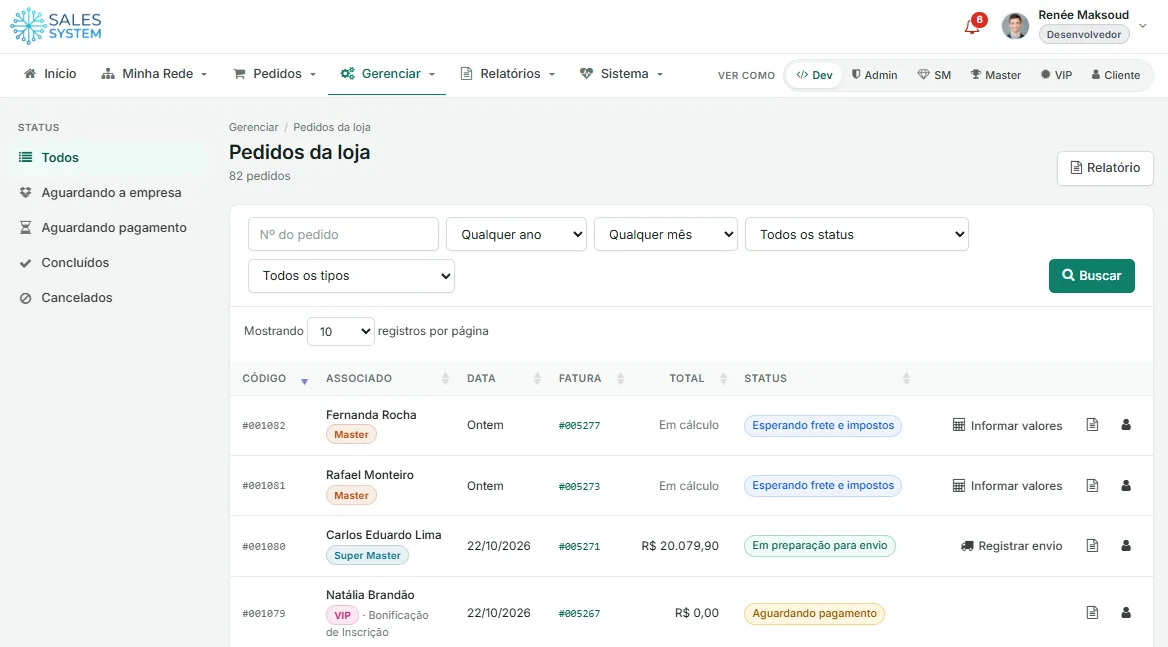Focus the Nº do pedido field
Image resolution: width=1168 pixels, height=647 pixels.
click(343, 235)
